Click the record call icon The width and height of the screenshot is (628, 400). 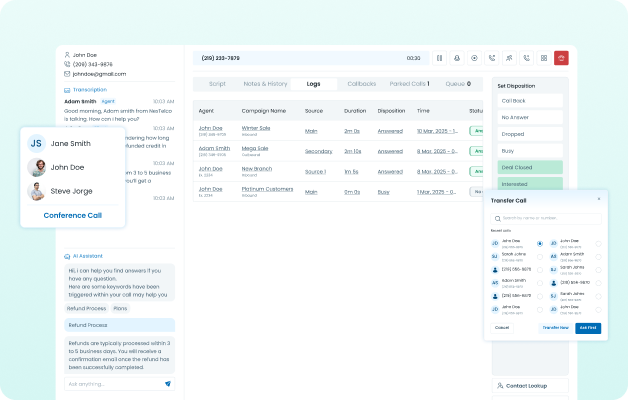point(474,59)
